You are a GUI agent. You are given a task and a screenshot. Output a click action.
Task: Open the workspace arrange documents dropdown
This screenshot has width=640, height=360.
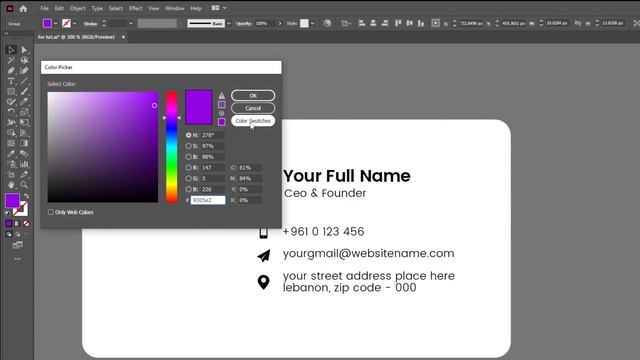point(219,8)
